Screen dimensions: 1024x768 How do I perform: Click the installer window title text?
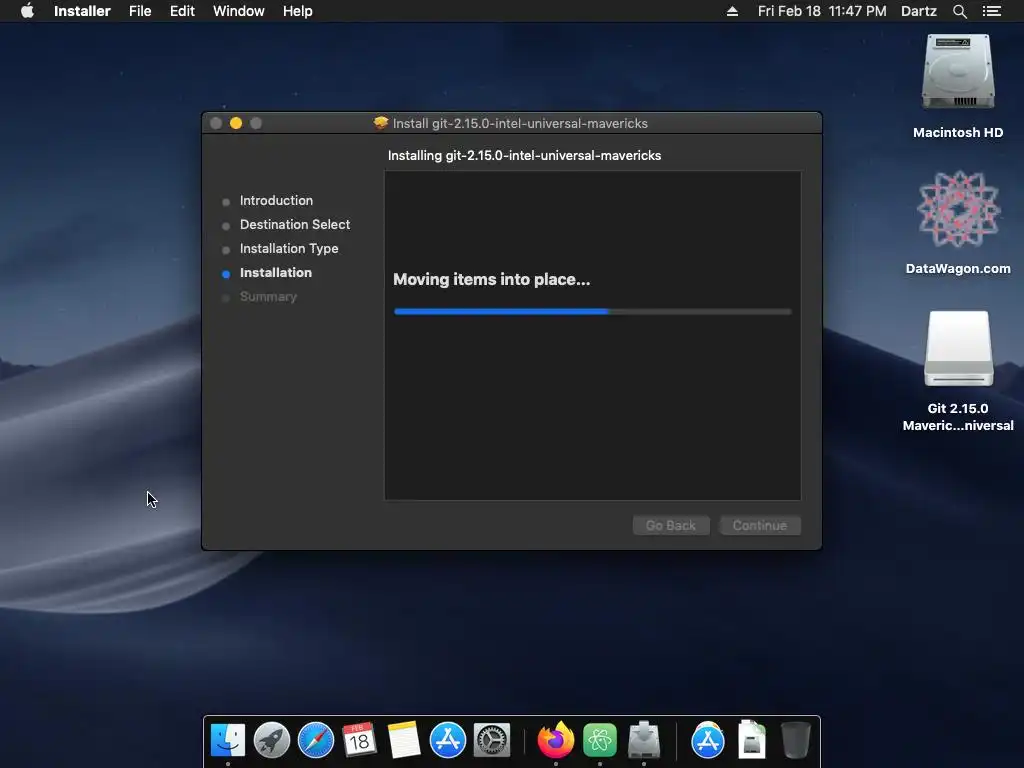[520, 123]
